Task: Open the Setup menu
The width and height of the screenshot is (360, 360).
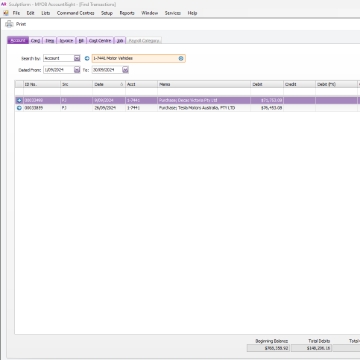Action: pyautogui.click(x=107, y=13)
